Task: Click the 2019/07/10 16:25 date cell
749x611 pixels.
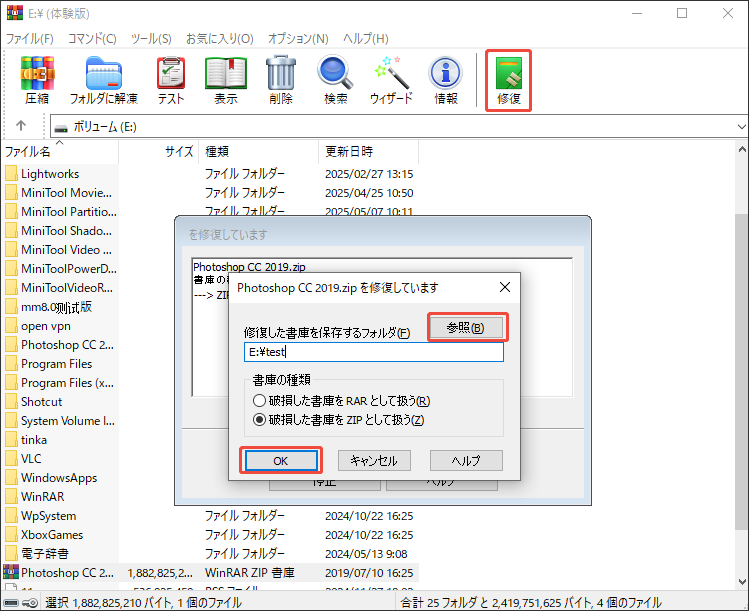Action: point(369,572)
